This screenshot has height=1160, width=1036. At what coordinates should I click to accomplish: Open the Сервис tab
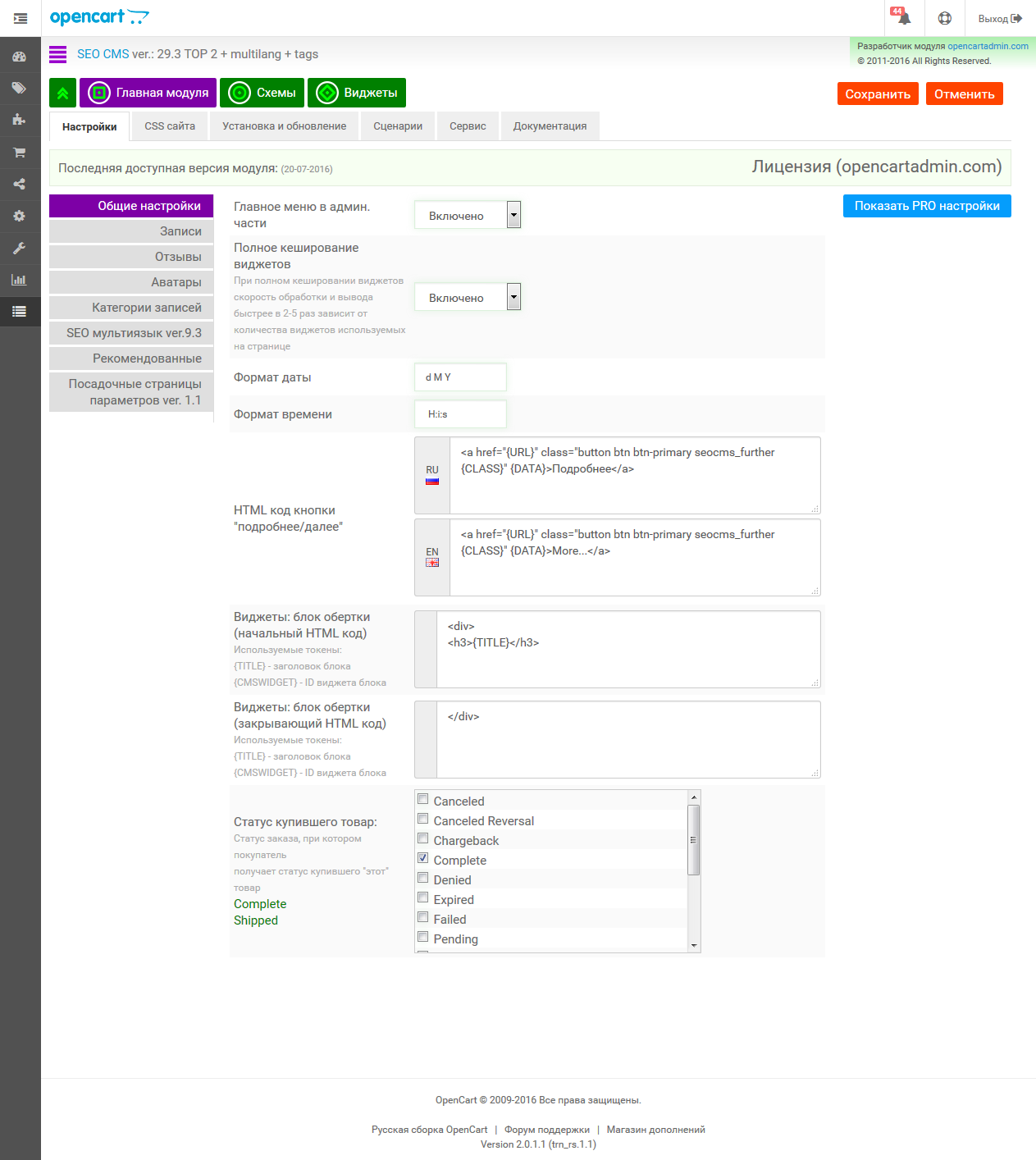(x=468, y=126)
